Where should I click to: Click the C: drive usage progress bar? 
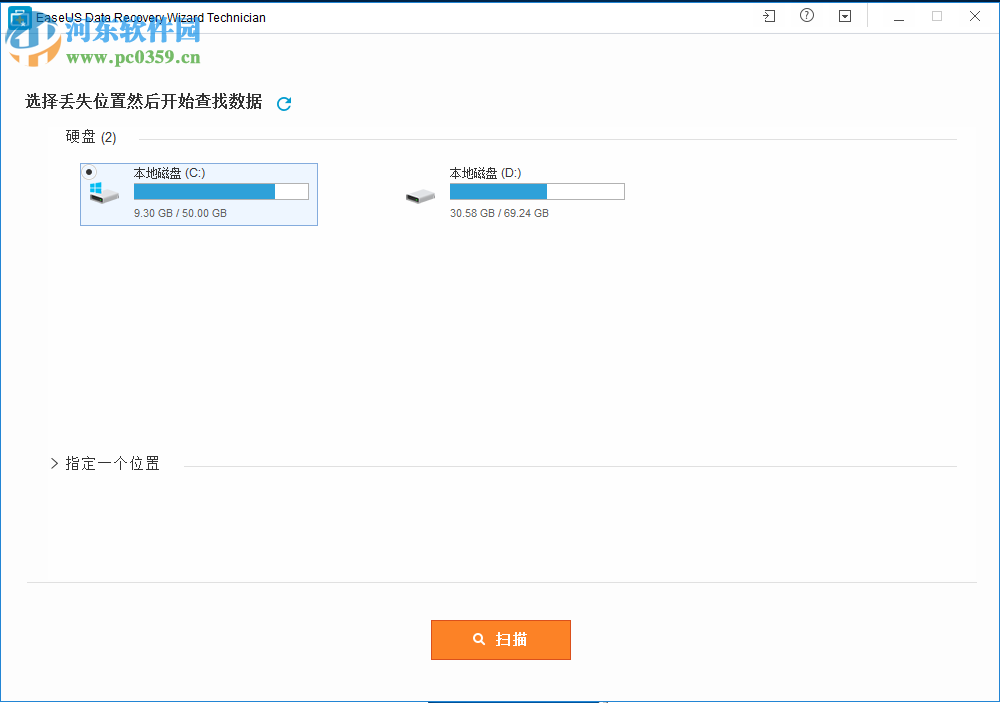pos(220,191)
